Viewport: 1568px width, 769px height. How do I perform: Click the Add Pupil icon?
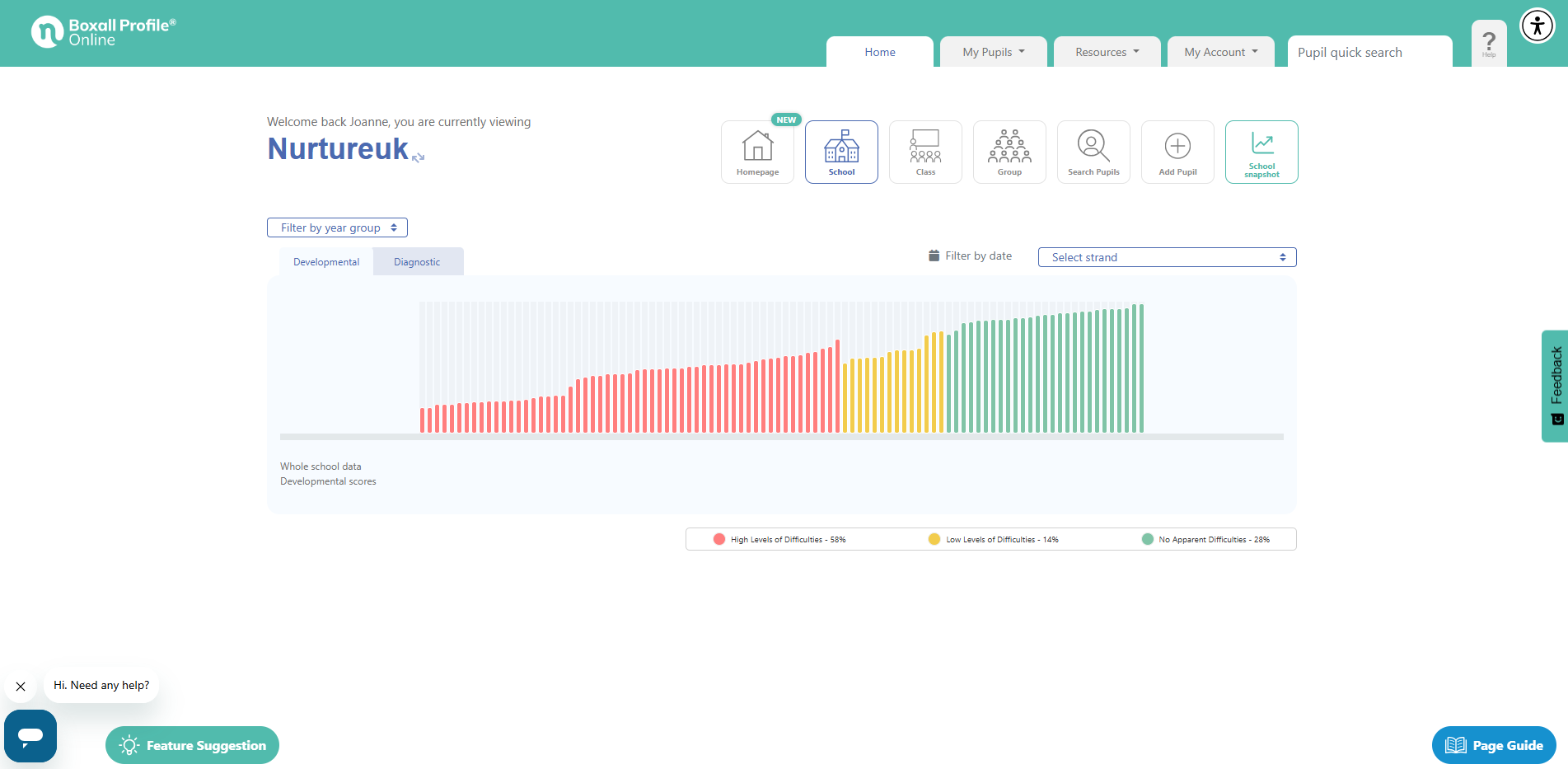click(x=1177, y=152)
